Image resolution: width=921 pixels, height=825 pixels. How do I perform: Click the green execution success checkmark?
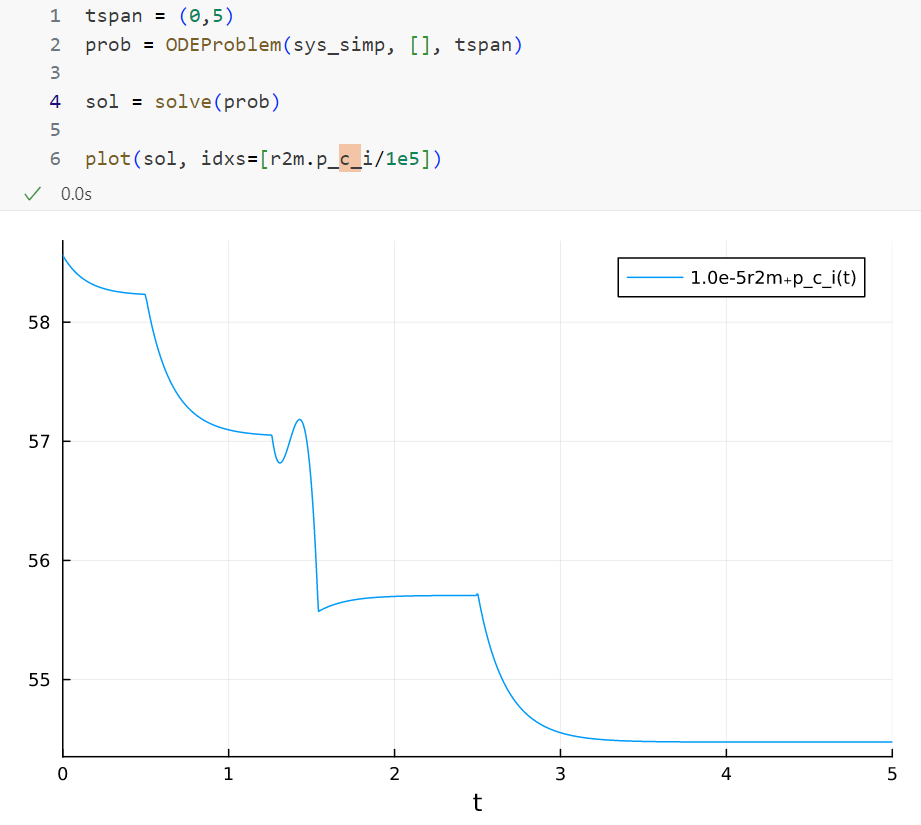tap(32, 194)
